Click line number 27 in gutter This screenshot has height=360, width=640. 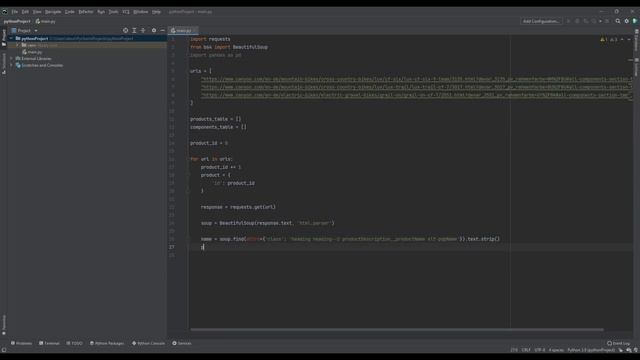click(172, 247)
